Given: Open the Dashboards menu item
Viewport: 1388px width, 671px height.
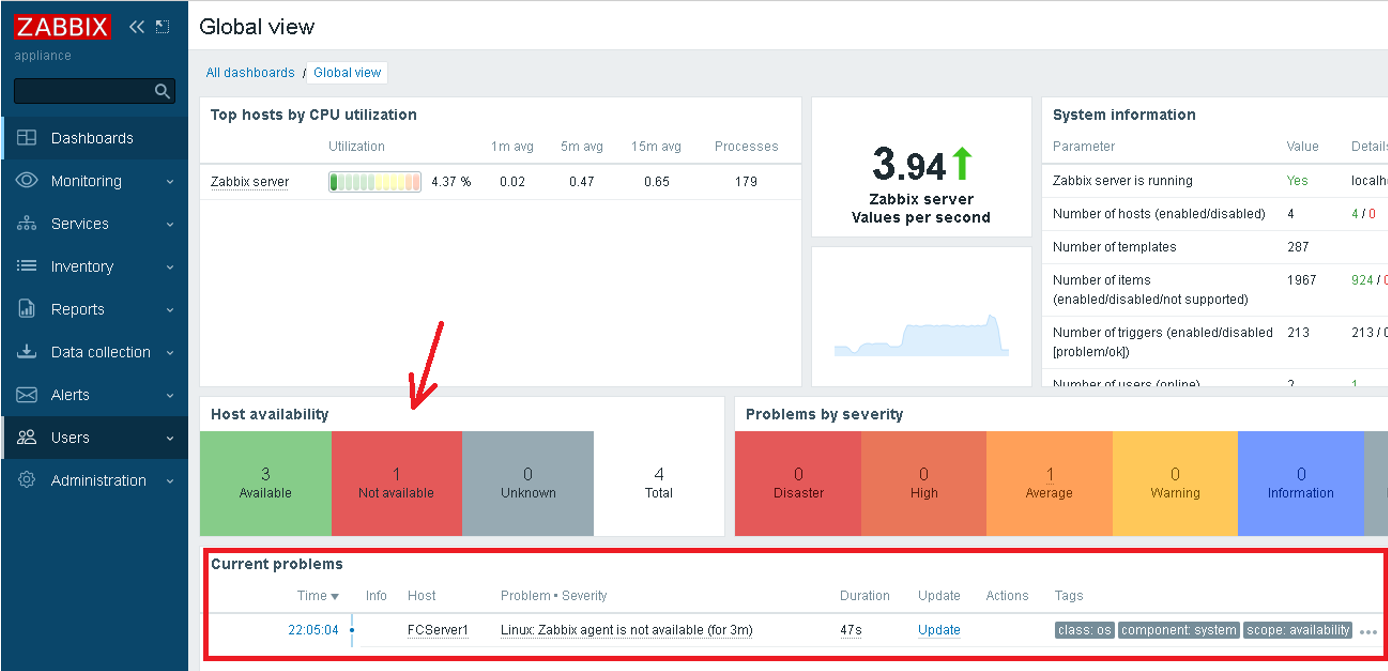Looking at the screenshot, I should pyautogui.click(x=94, y=138).
